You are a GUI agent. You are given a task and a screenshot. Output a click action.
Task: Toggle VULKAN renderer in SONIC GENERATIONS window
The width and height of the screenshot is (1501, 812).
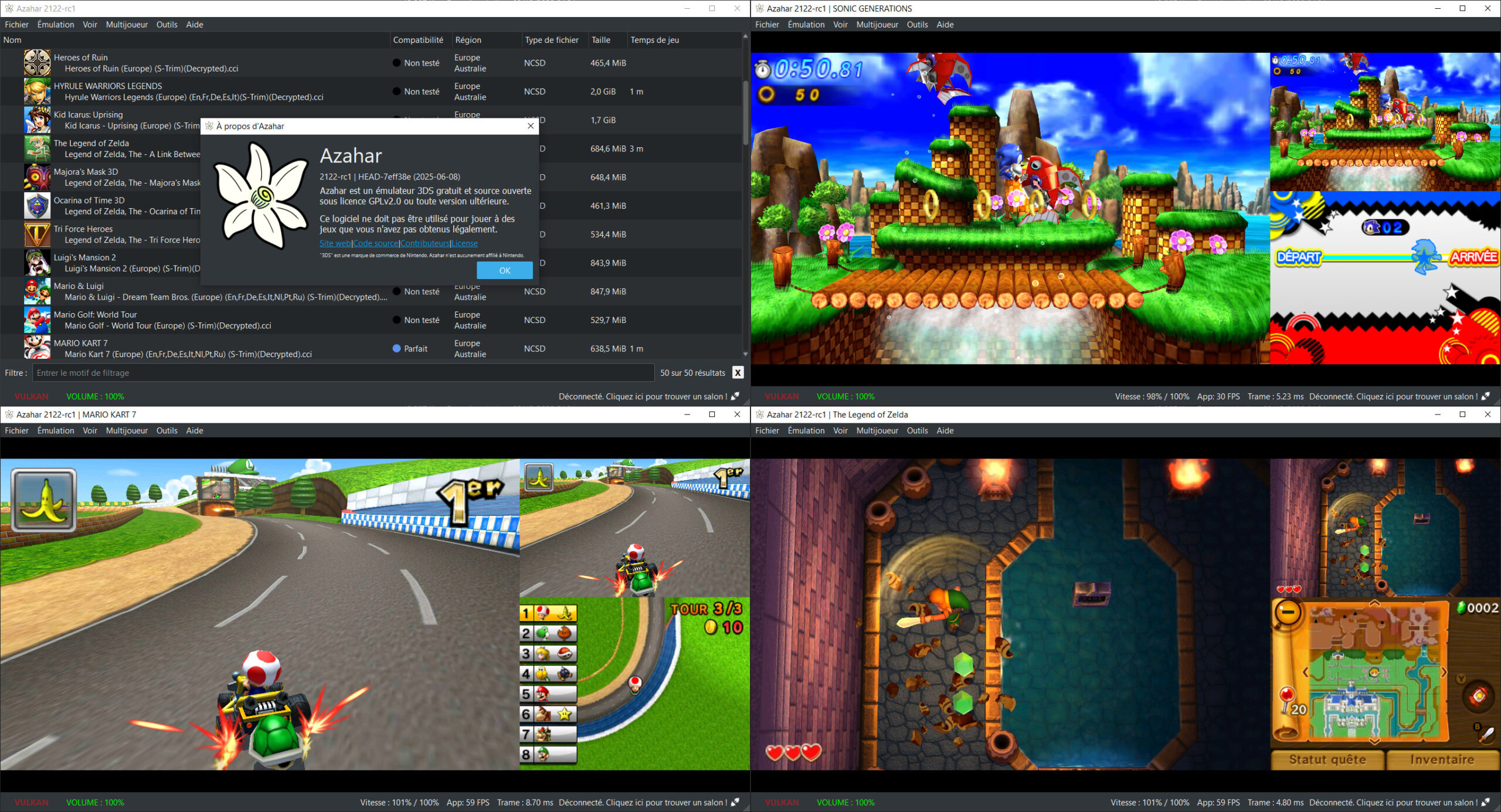[782, 396]
